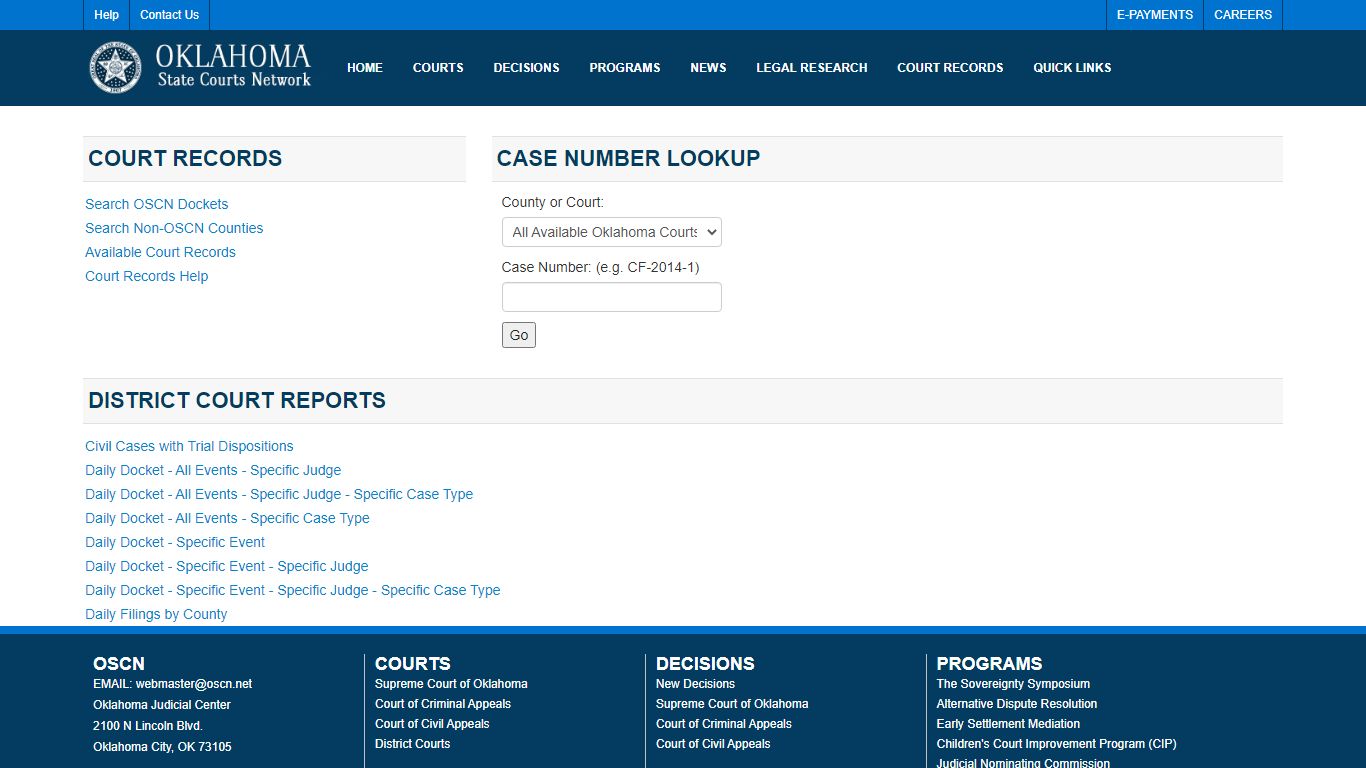Image resolution: width=1366 pixels, height=768 pixels.
Task: Open the Programs navigation menu
Action: click(625, 68)
